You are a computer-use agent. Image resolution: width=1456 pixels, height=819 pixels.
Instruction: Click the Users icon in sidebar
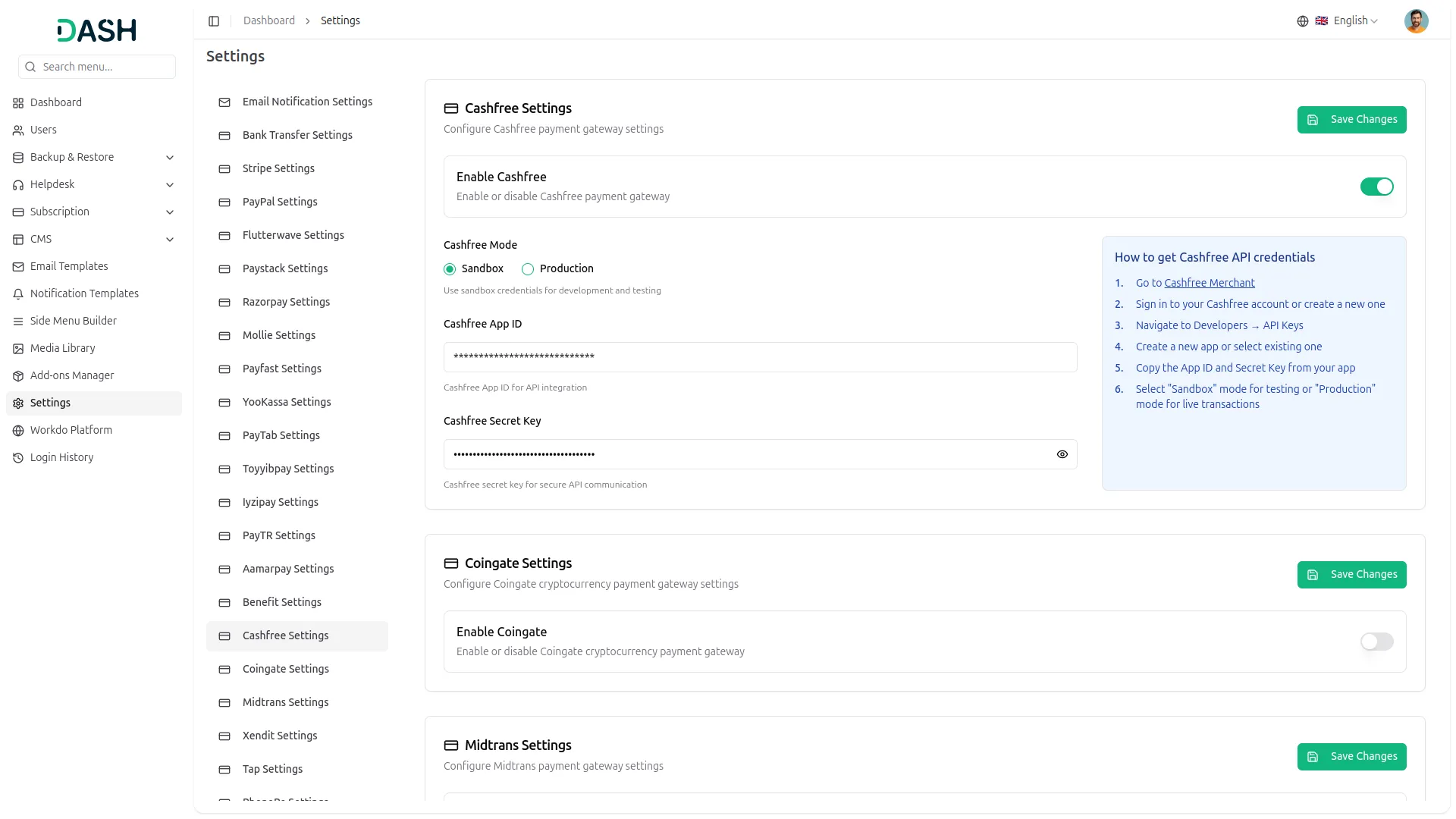pos(18,130)
